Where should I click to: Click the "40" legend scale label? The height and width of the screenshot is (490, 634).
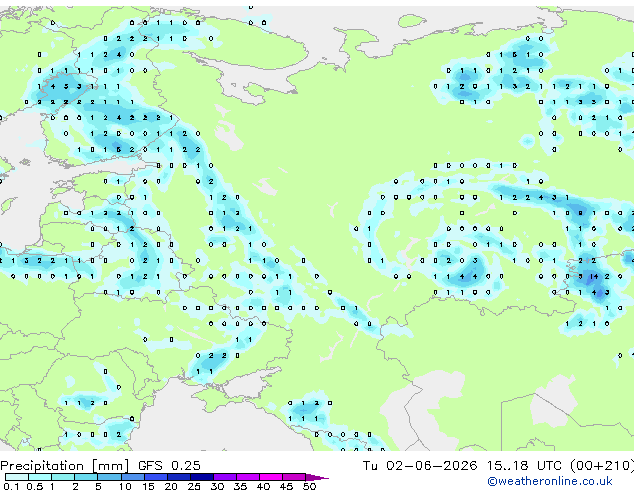tap(263, 486)
